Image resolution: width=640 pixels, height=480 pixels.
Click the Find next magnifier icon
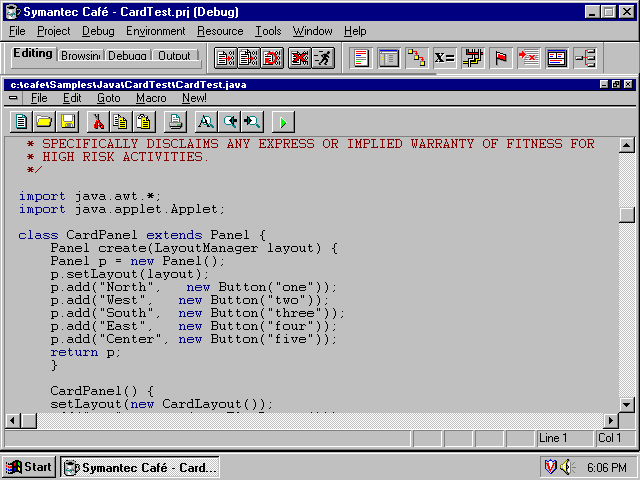click(252, 122)
